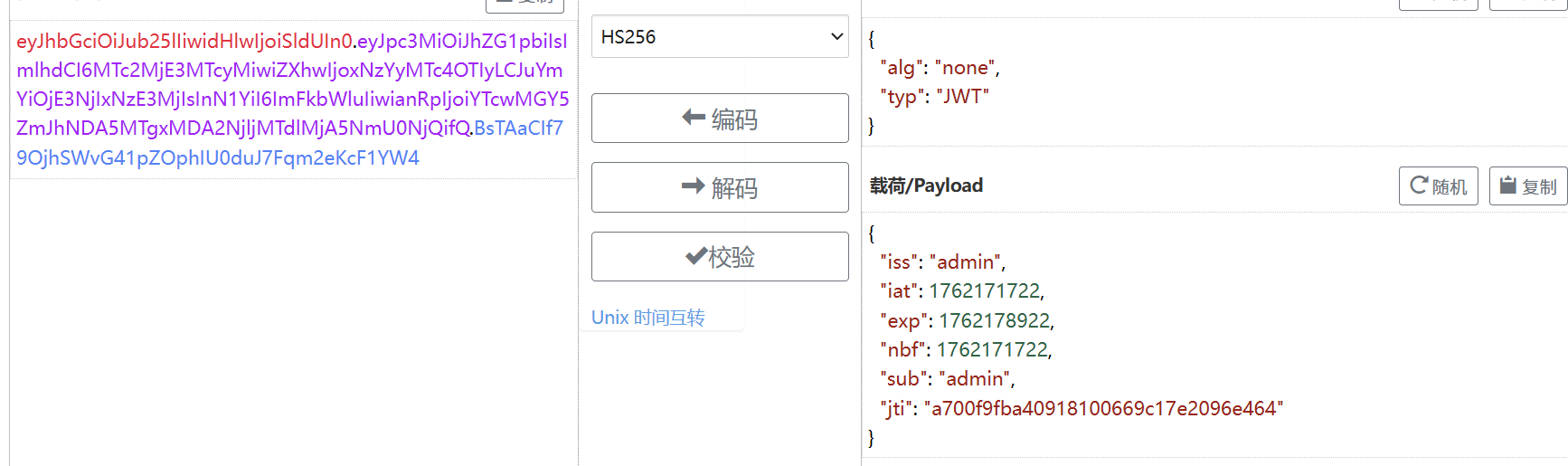Click the checkmark icon on 校验
Screen dimensions: 1568x466
[696, 256]
